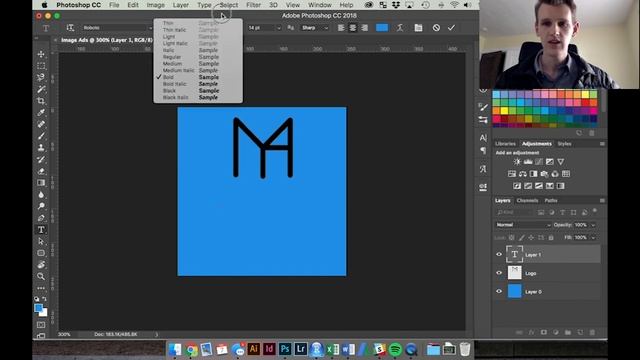Click the blue text color swatch
Image resolution: width=640 pixels, height=360 pixels.
(382, 28)
